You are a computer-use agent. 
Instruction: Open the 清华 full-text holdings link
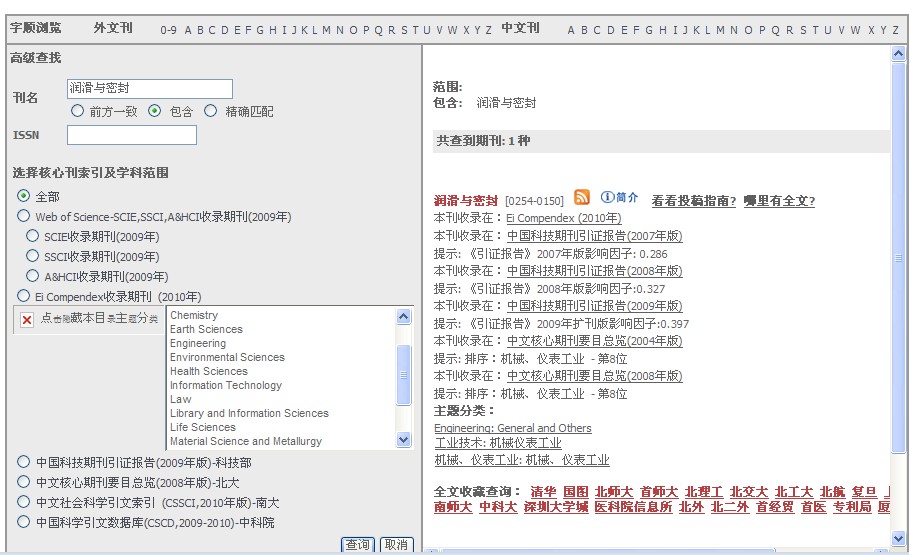click(x=543, y=492)
